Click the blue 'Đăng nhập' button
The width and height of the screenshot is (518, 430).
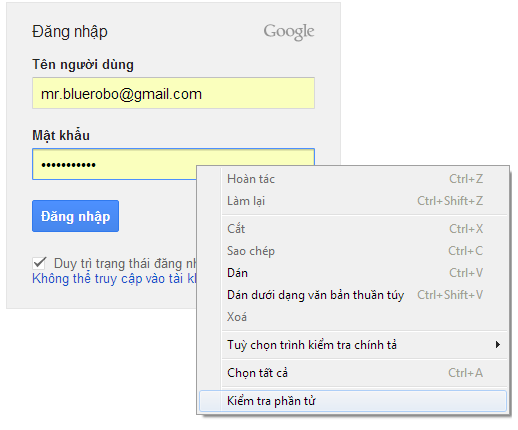click(x=75, y=216)
